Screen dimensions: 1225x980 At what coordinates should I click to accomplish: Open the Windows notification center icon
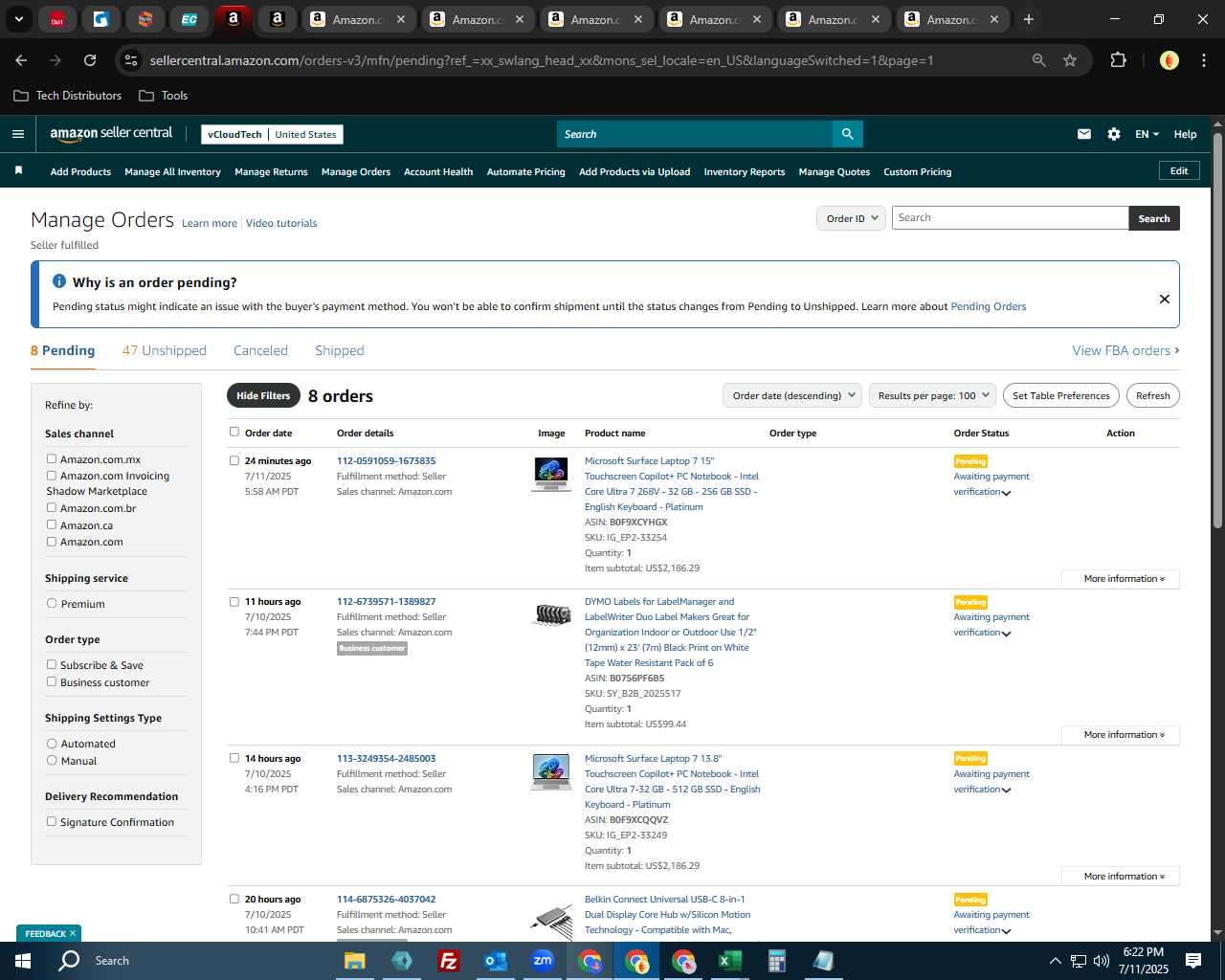pos(1193,961)
